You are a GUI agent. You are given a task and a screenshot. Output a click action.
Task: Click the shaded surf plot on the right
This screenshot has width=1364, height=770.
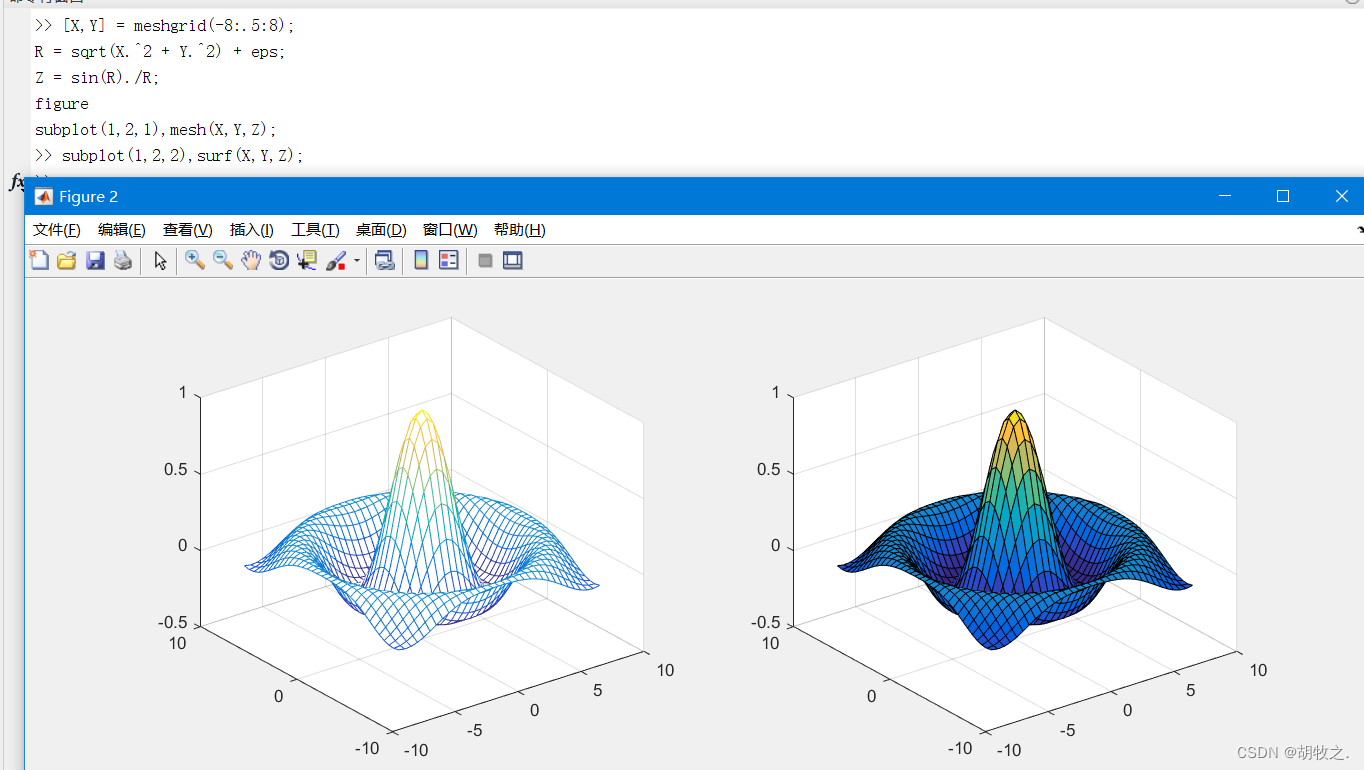tap(1014, 530)
